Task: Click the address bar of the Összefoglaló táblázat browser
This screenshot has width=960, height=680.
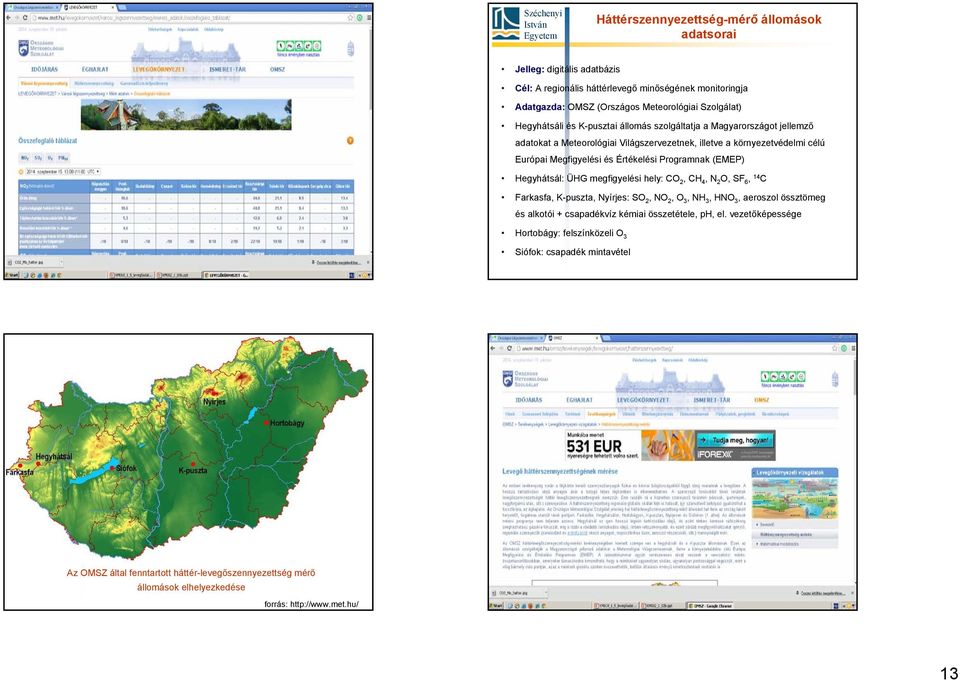Action: 190,18
